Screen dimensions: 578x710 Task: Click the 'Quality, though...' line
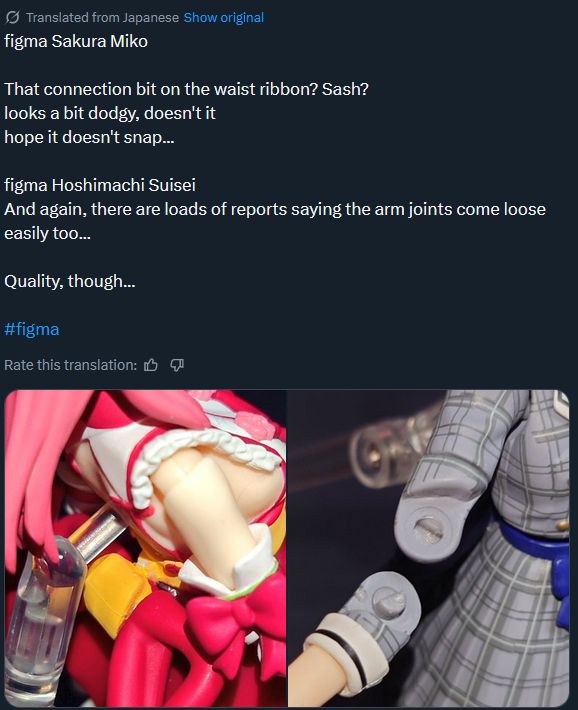[x=70, y=281]
